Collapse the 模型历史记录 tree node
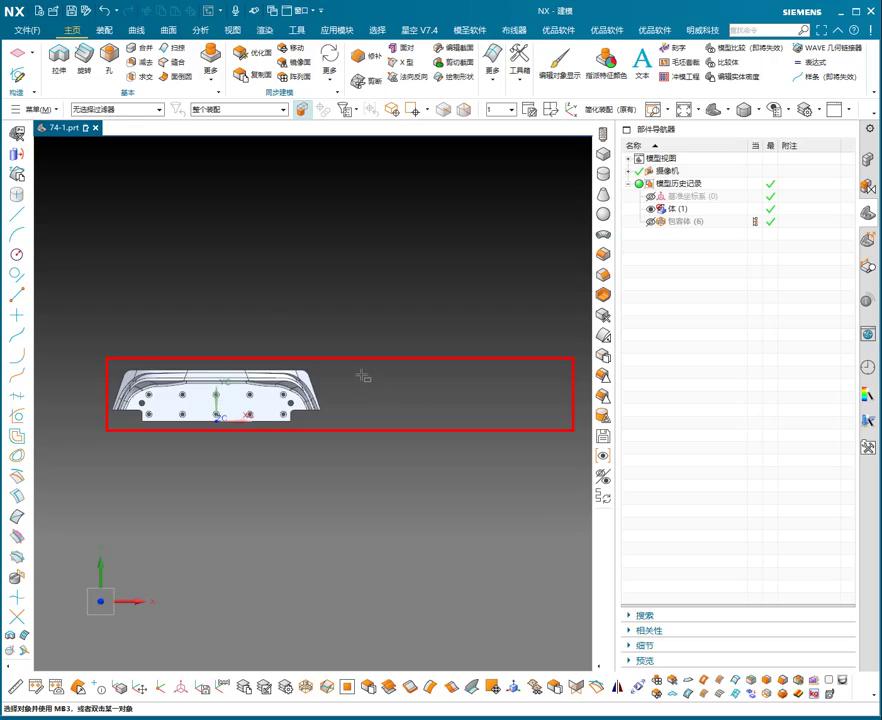This screenshot has height=720, width=882. click(x=629, y=184)
